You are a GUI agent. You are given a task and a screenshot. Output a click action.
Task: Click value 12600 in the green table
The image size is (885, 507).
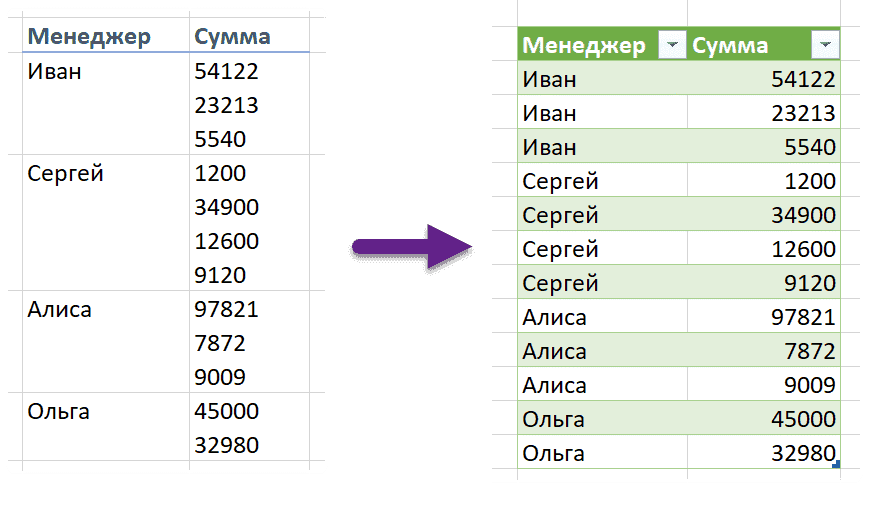803,249
